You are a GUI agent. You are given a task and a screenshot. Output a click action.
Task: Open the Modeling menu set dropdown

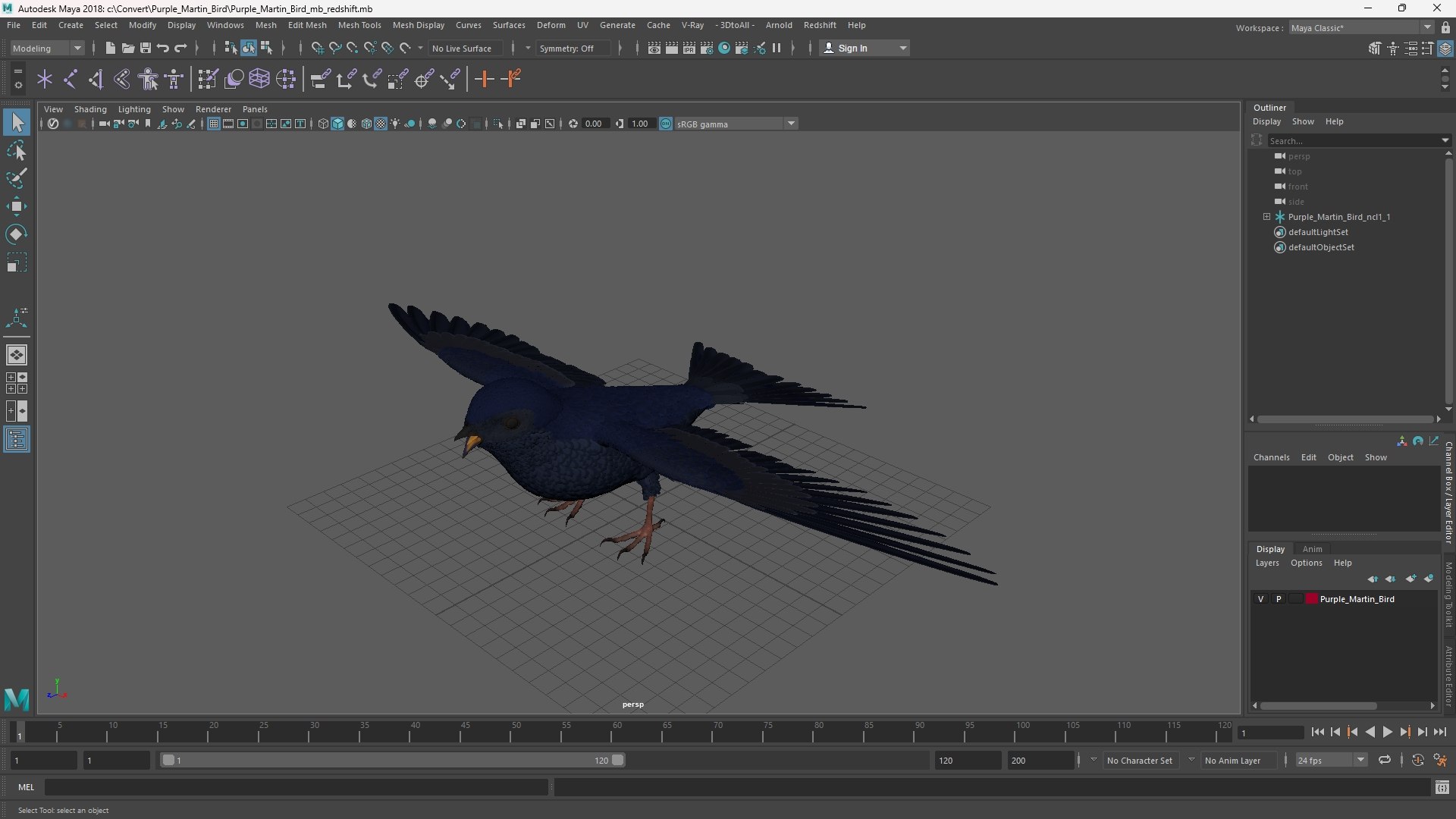click(47, 48)
